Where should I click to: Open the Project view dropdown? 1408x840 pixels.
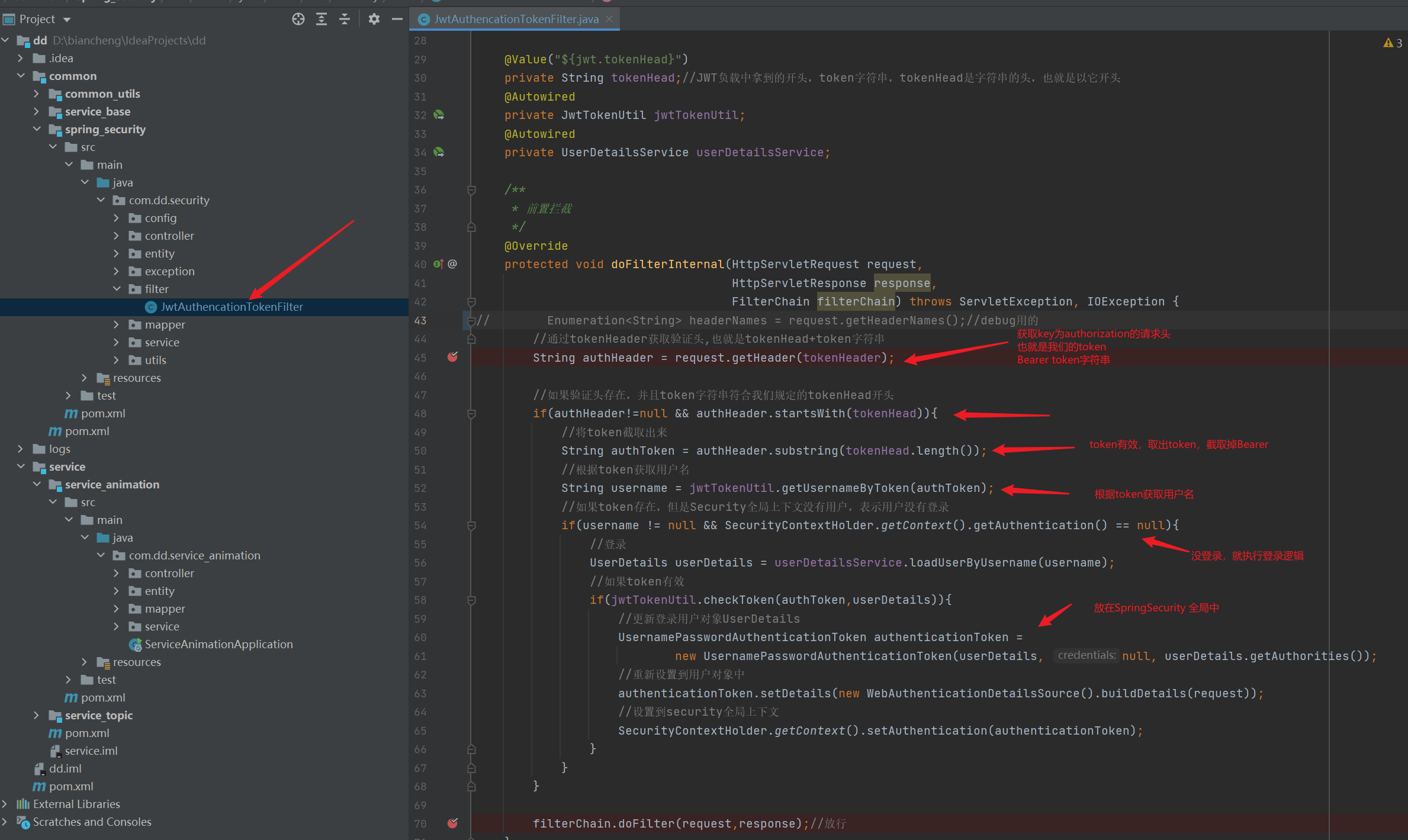(x=67, y=20)
